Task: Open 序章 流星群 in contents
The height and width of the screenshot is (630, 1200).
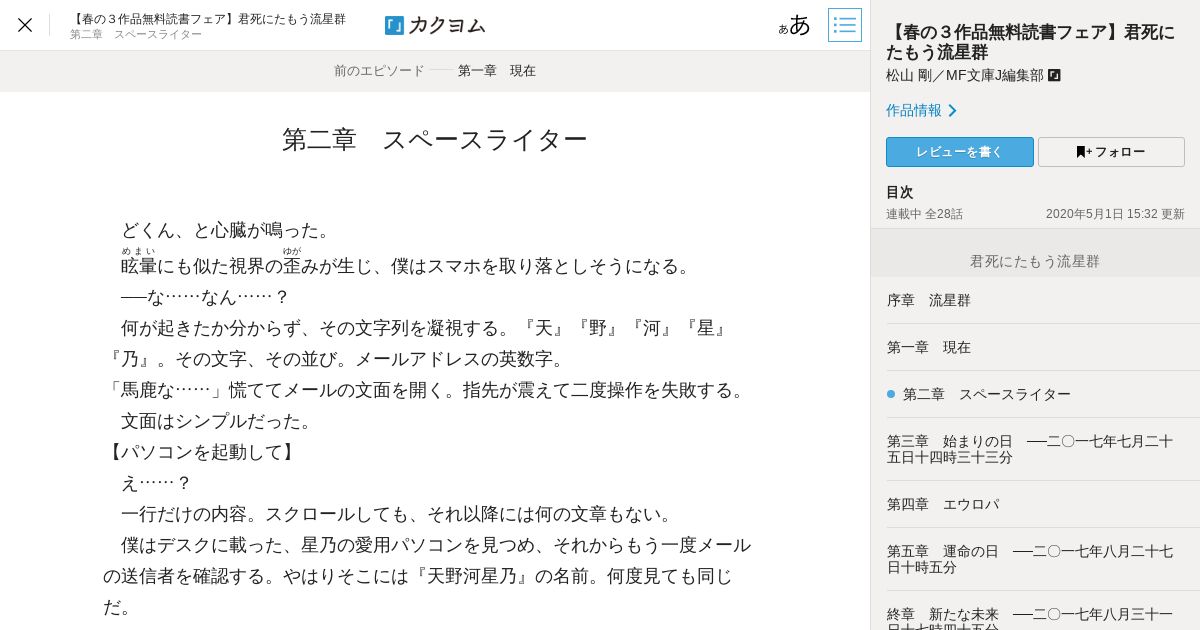Action: coord(1036,300)
